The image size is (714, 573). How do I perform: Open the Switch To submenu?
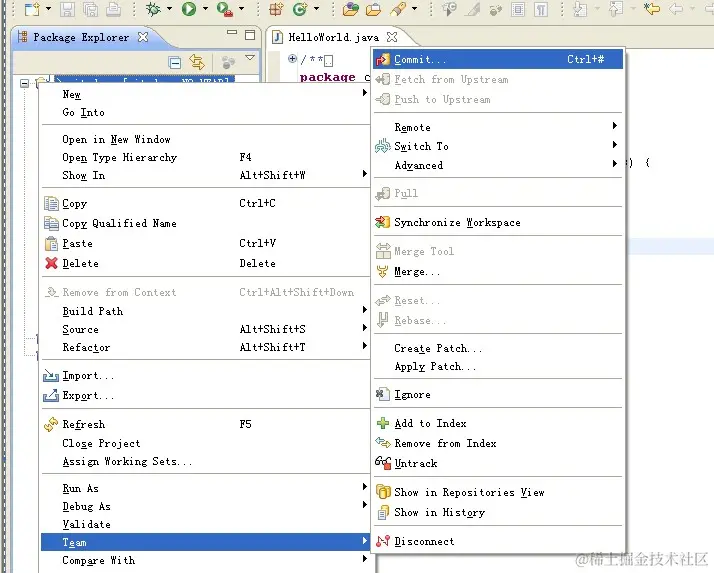(x=498, y=146)
